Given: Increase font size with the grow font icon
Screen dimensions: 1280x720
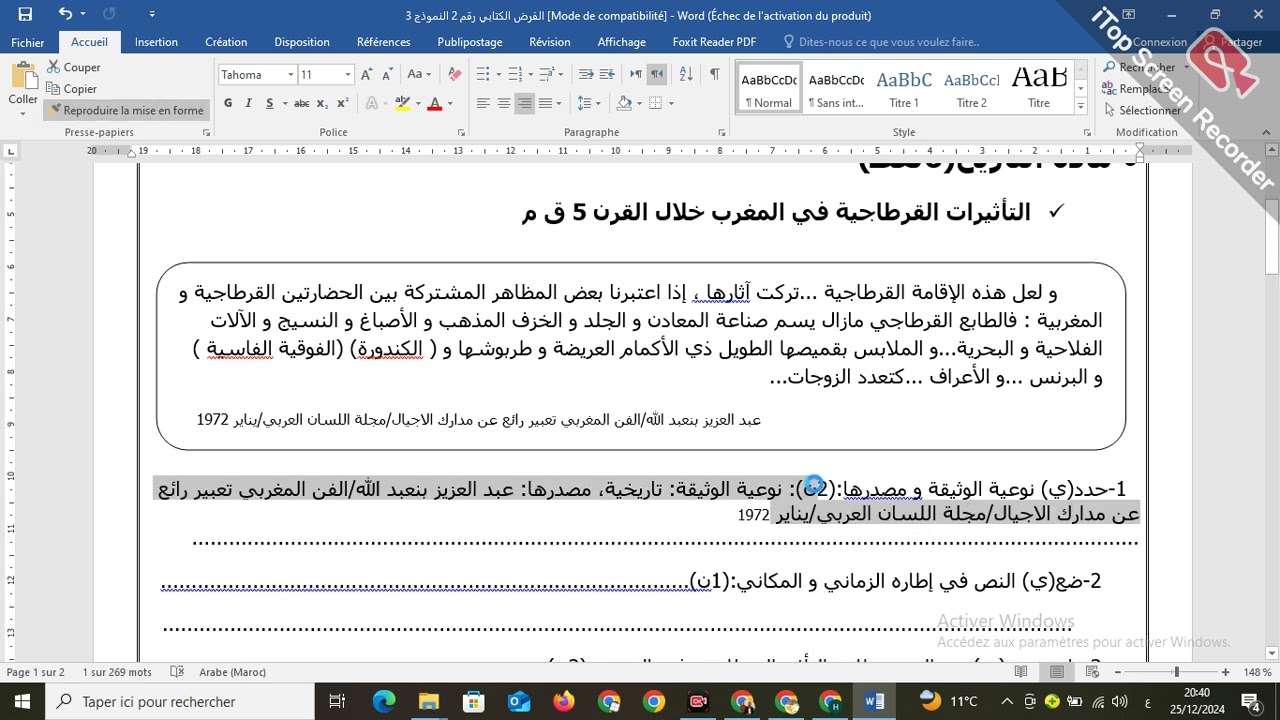Looking at the screenshot, I should pos(367,75).
